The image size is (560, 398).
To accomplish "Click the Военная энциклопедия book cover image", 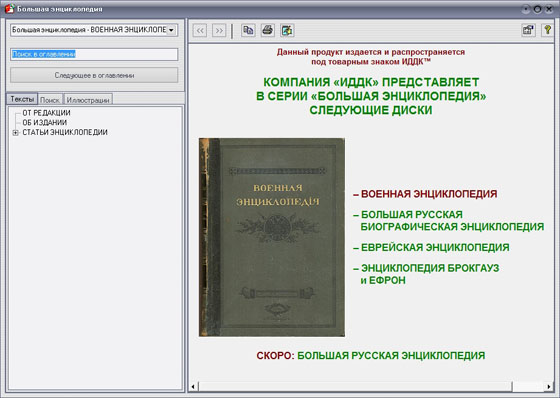I will (272, 237).
